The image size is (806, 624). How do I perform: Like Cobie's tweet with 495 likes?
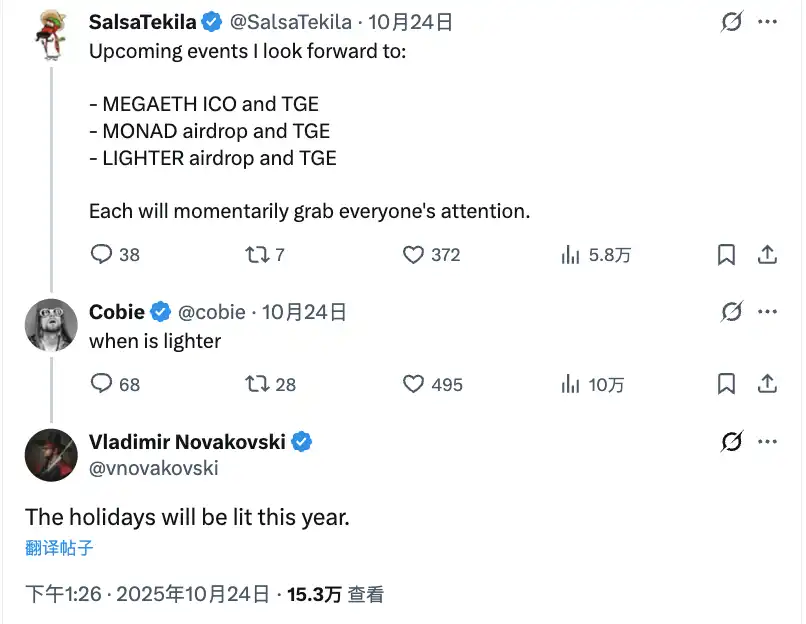[x=414, y=384]
